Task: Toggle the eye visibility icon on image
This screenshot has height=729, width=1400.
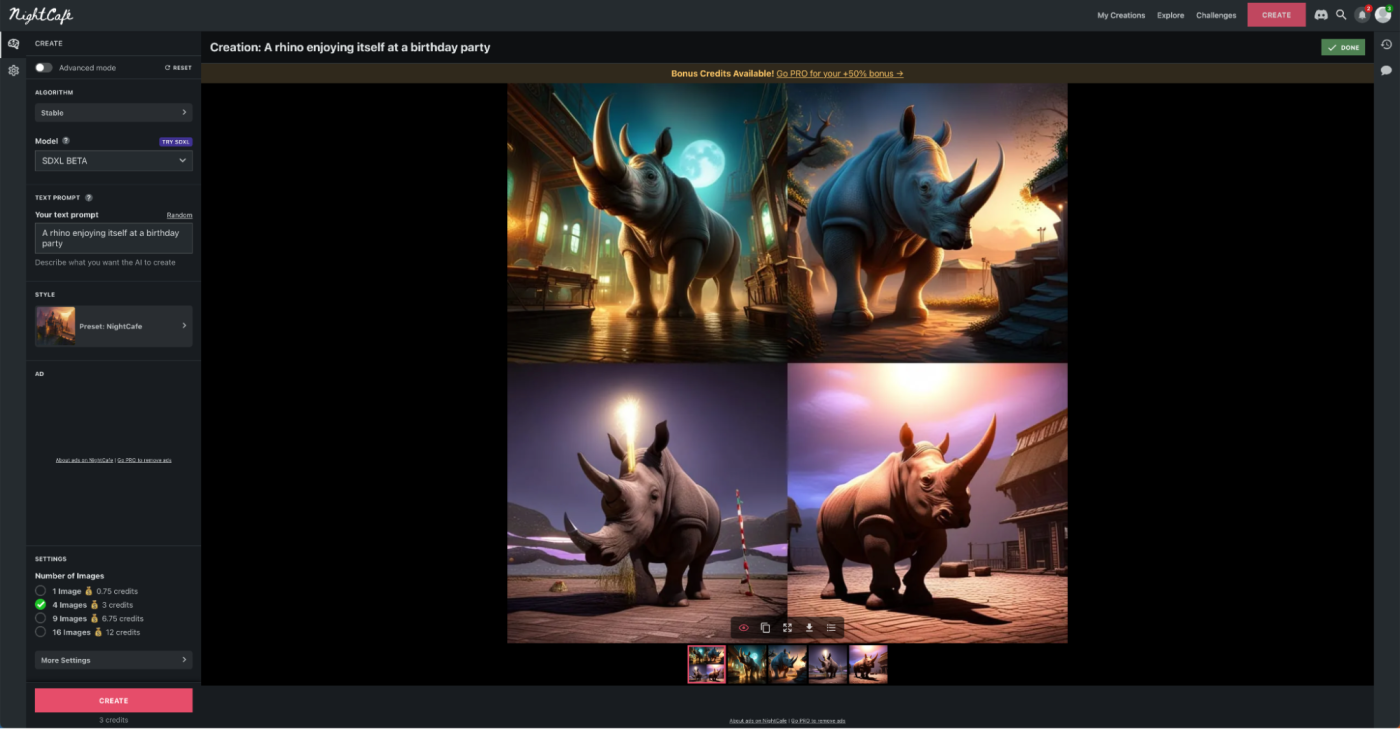Action: point(743,628)
